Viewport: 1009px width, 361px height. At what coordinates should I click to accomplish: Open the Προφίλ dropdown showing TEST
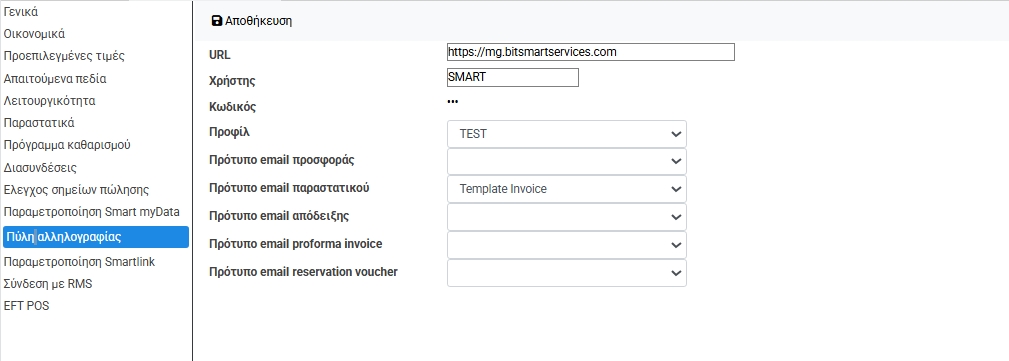tap(567, 134)
